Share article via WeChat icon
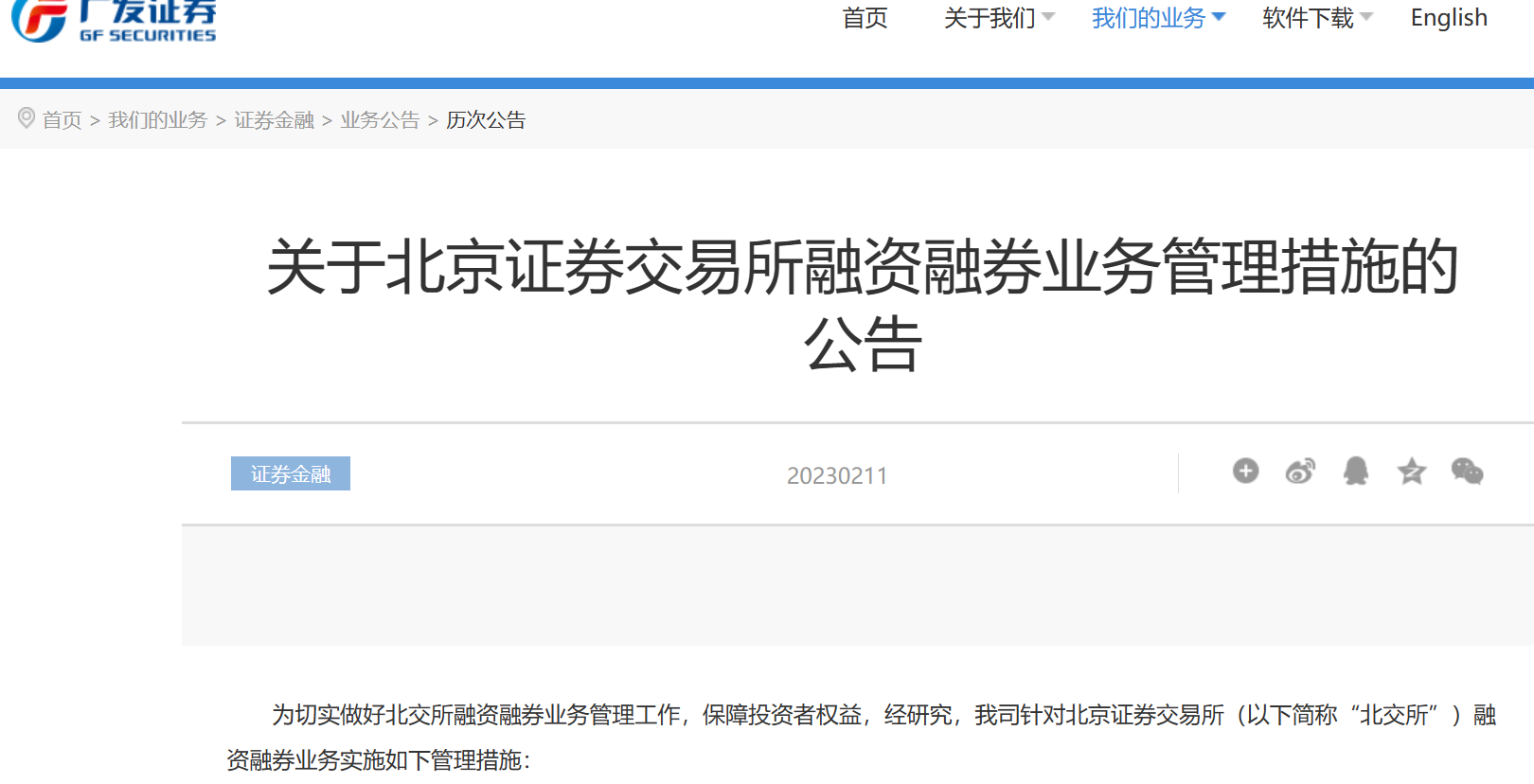 point(1467,471)
